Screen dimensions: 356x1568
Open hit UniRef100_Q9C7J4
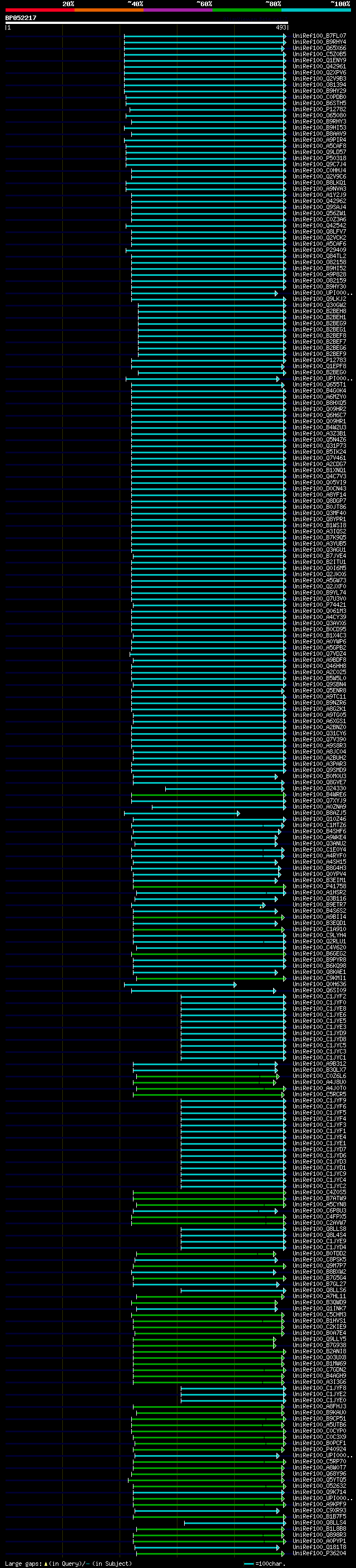319,164
